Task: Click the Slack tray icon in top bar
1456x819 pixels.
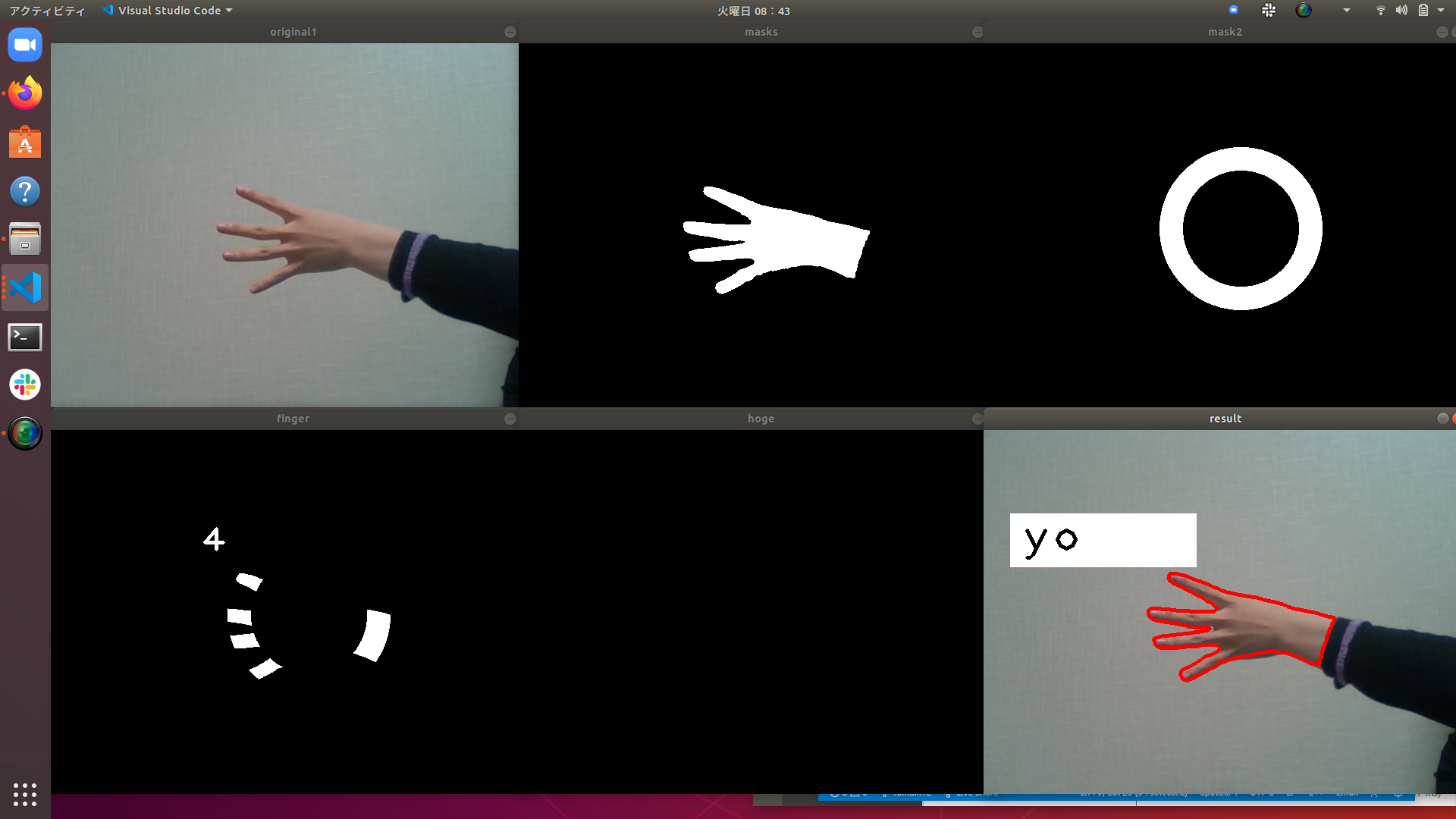Action: tap(1269, 11)
